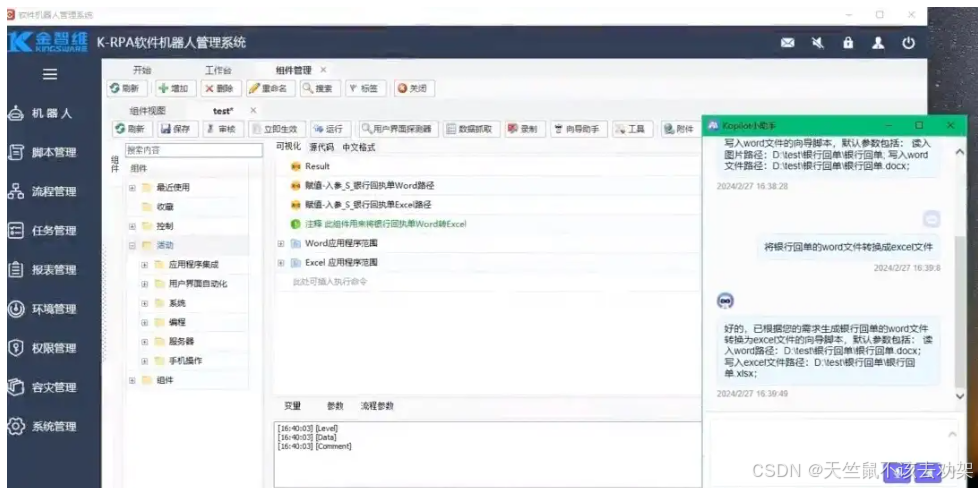Toggle the hamburger menu in the sidebar
Screen dimensions: 978x488
pyautogui.click(x=50, y=74)
